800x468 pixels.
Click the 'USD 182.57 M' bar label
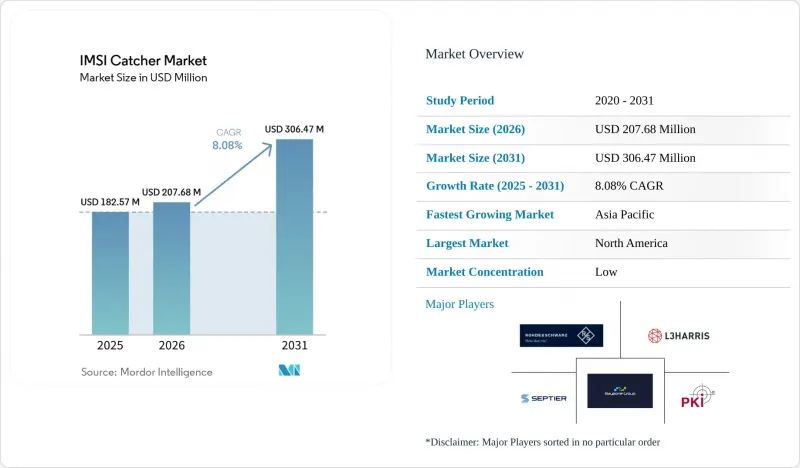click(x=110, y=202)
